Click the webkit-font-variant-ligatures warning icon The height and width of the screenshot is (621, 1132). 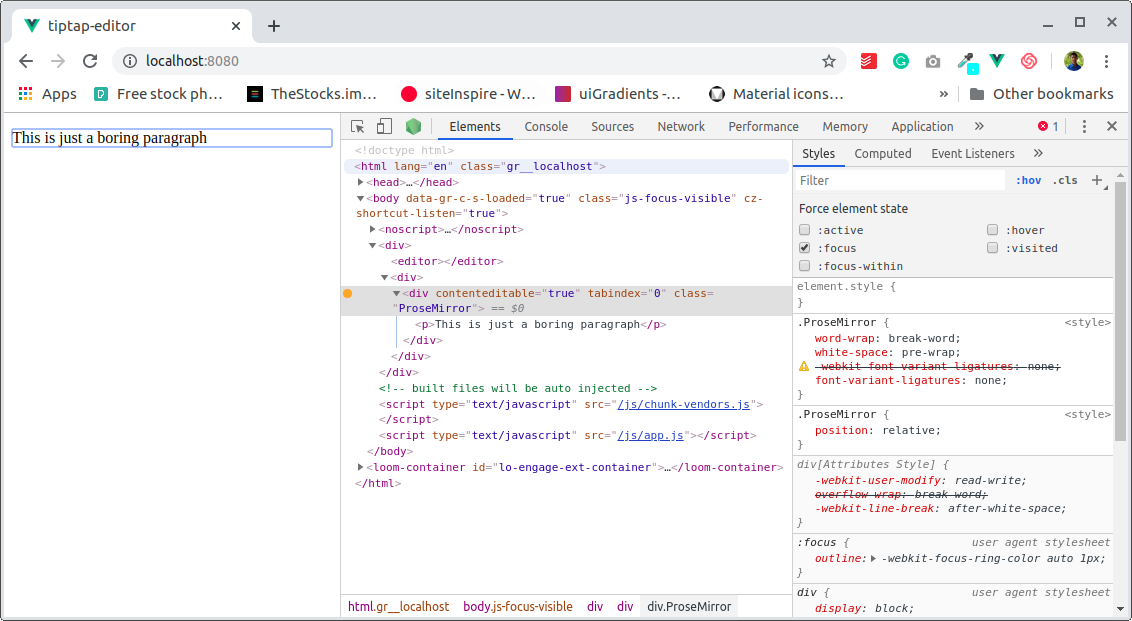coord(804,367)
